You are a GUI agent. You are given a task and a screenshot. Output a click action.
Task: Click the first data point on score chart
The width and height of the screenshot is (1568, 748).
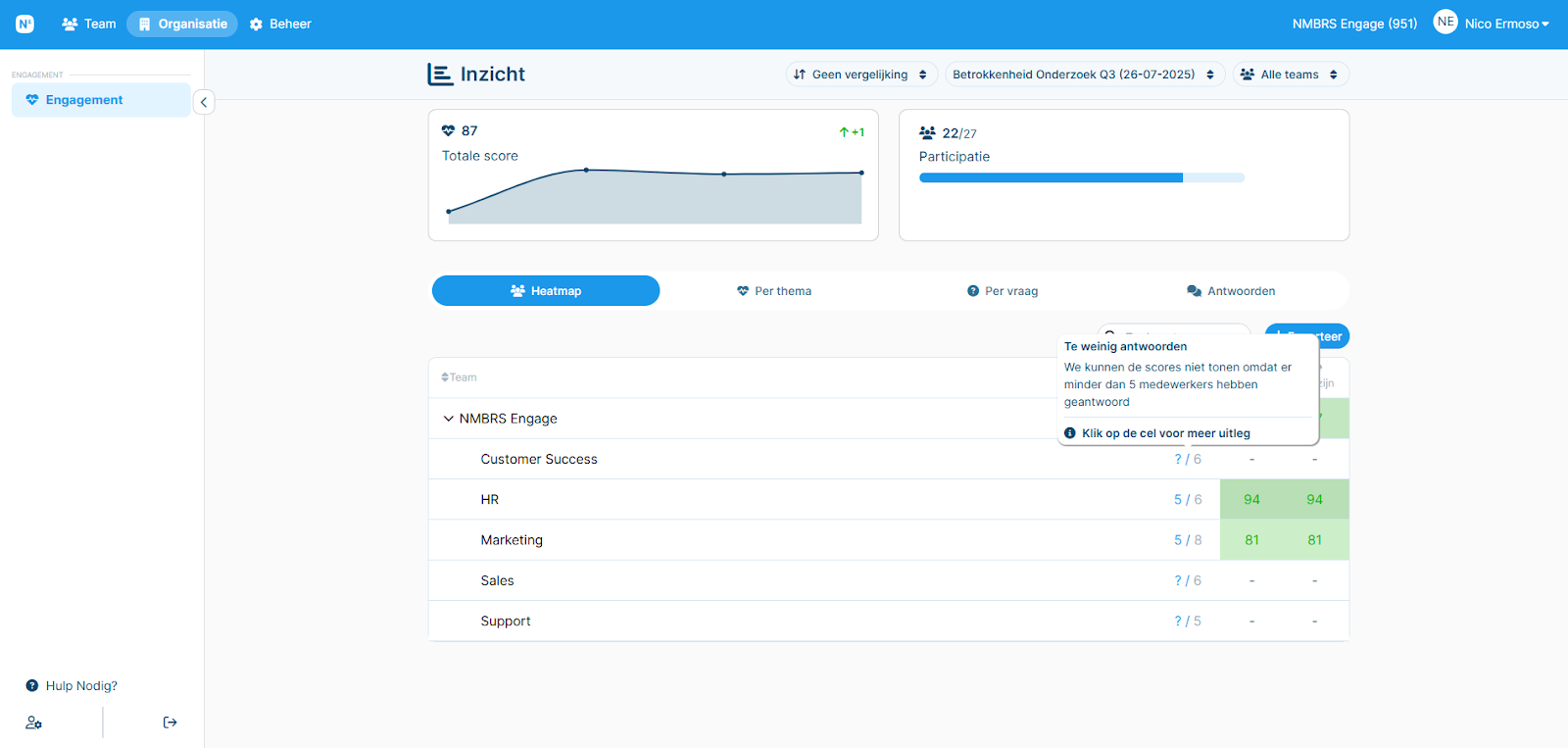(449, 212)
